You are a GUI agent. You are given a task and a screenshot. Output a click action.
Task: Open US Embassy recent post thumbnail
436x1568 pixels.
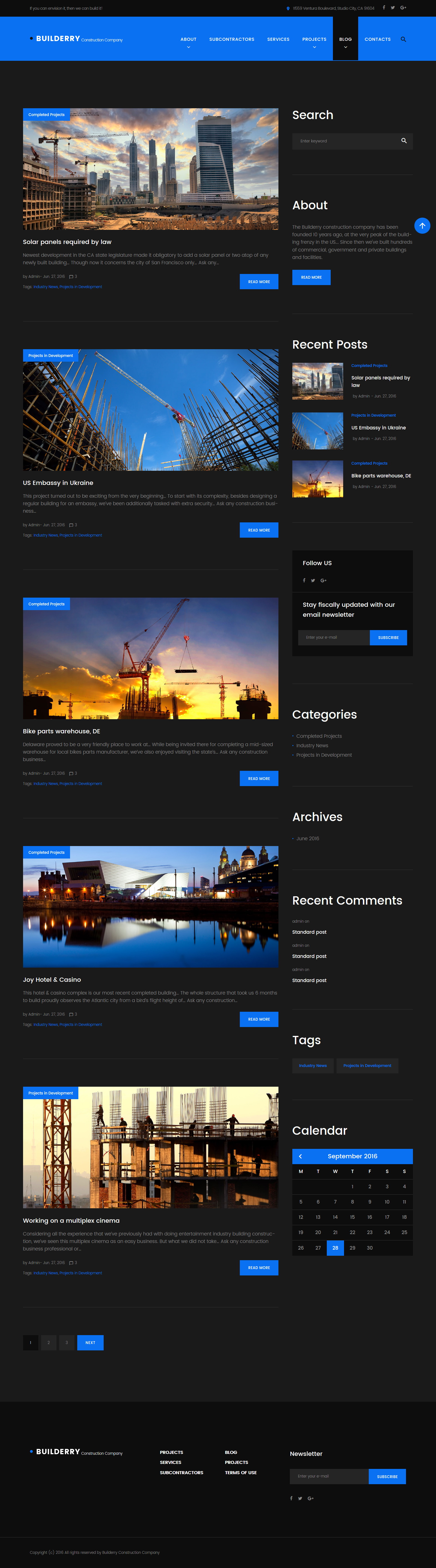pos(318,431)
